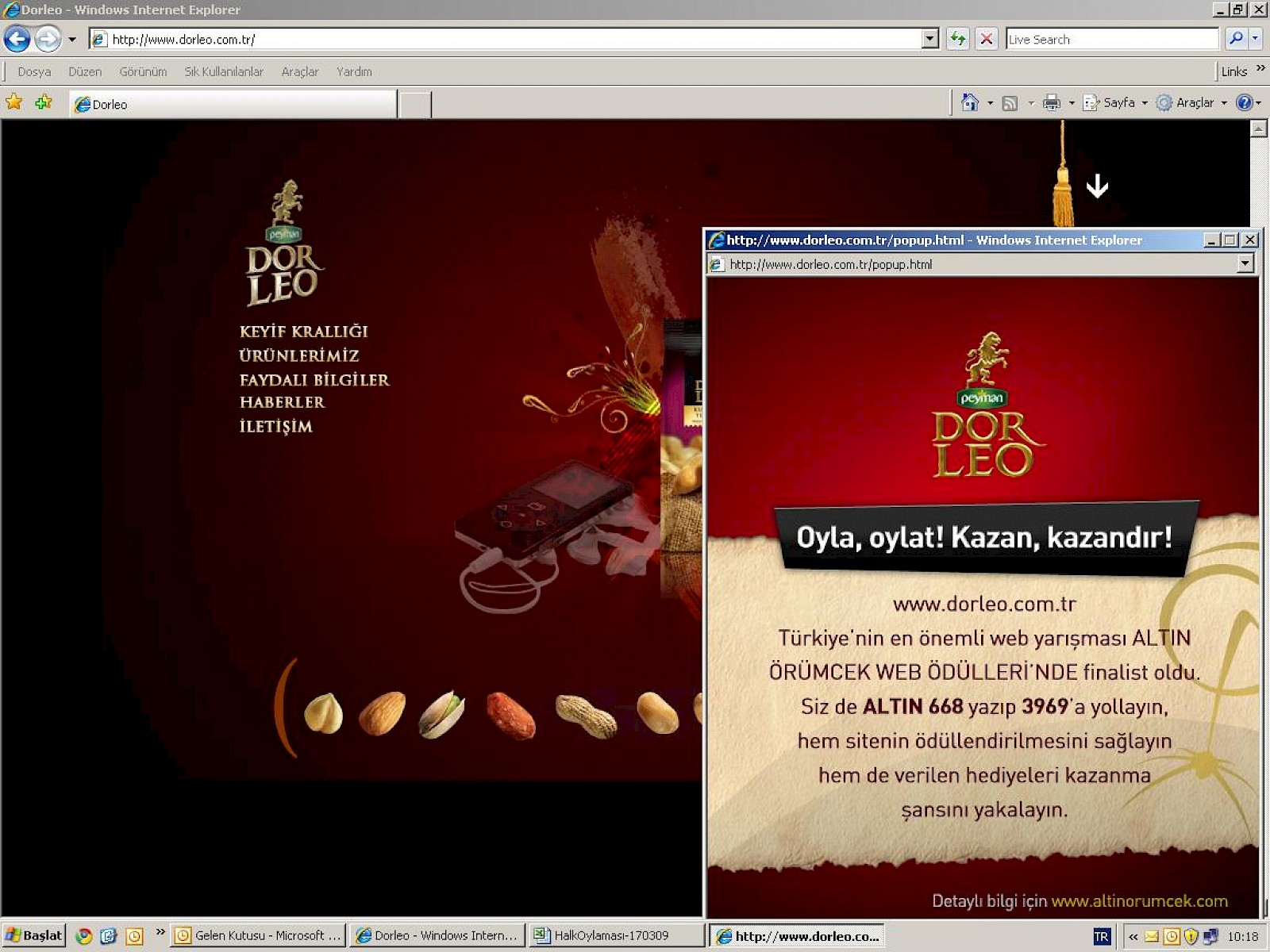1270x952 pixels.
Task: Open the www.altinorumcek.com link in popup
Action: (1139, 901)
